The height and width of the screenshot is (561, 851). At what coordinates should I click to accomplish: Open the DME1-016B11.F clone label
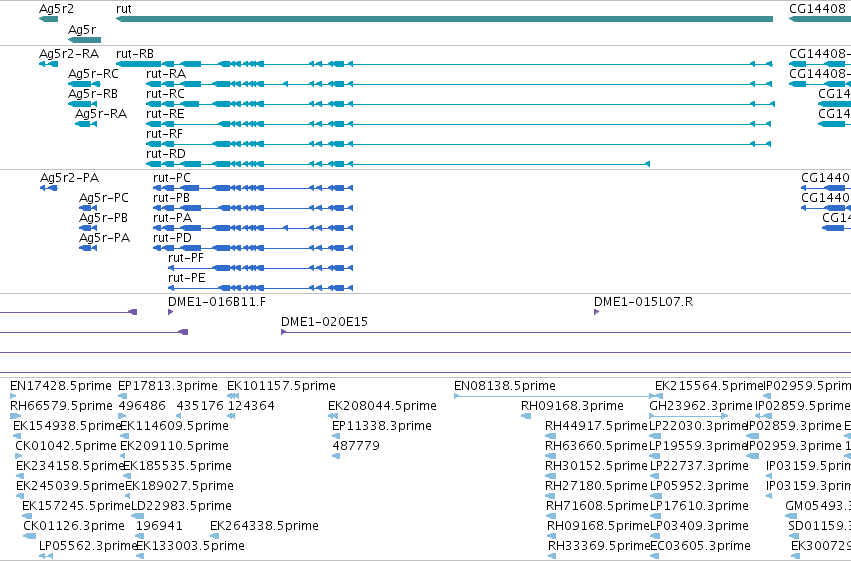217,302
